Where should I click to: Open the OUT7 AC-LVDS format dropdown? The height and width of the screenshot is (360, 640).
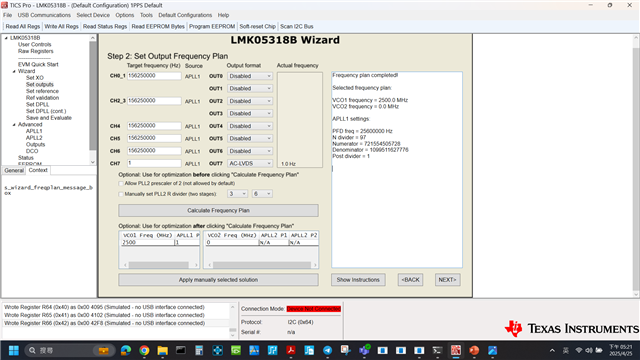point(250,163)
